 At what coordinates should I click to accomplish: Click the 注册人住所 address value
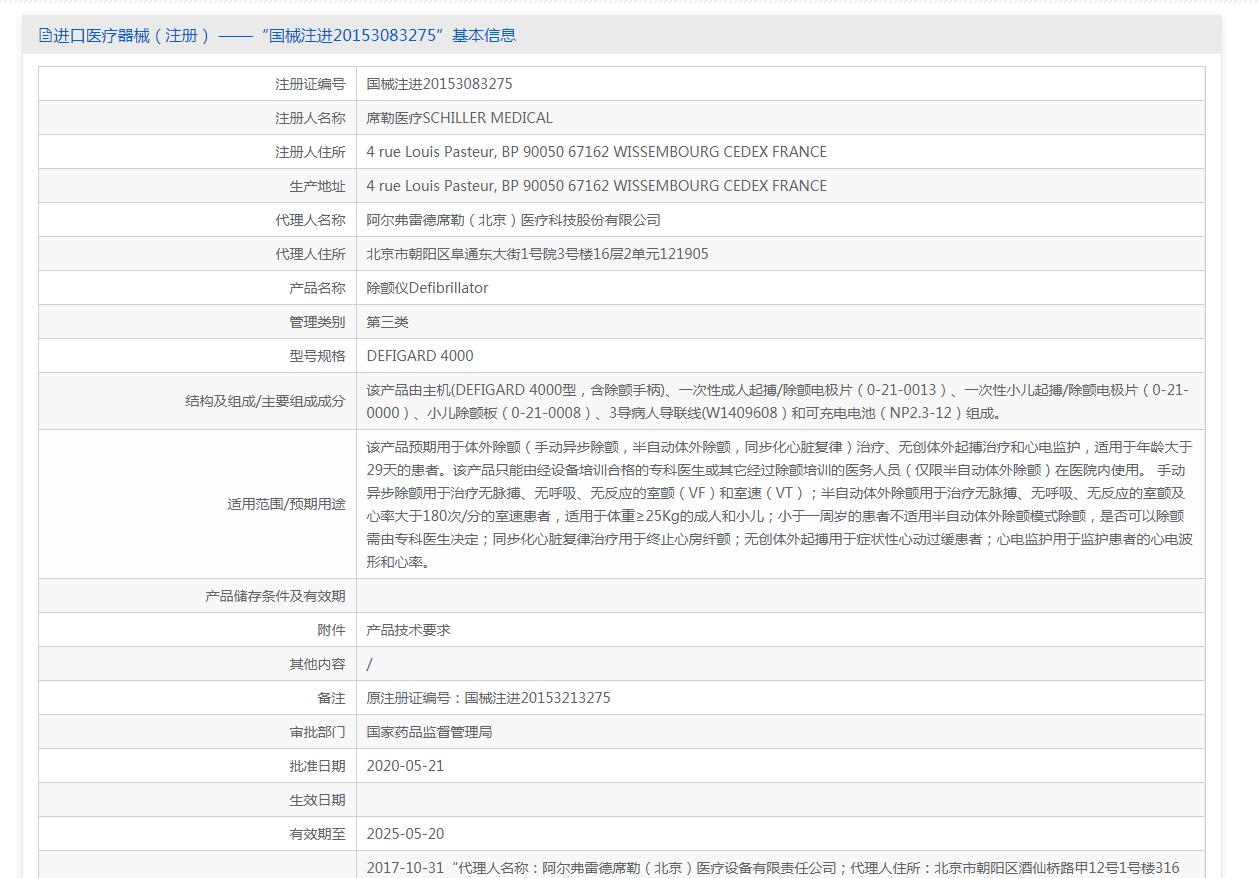tap(596, 152)
